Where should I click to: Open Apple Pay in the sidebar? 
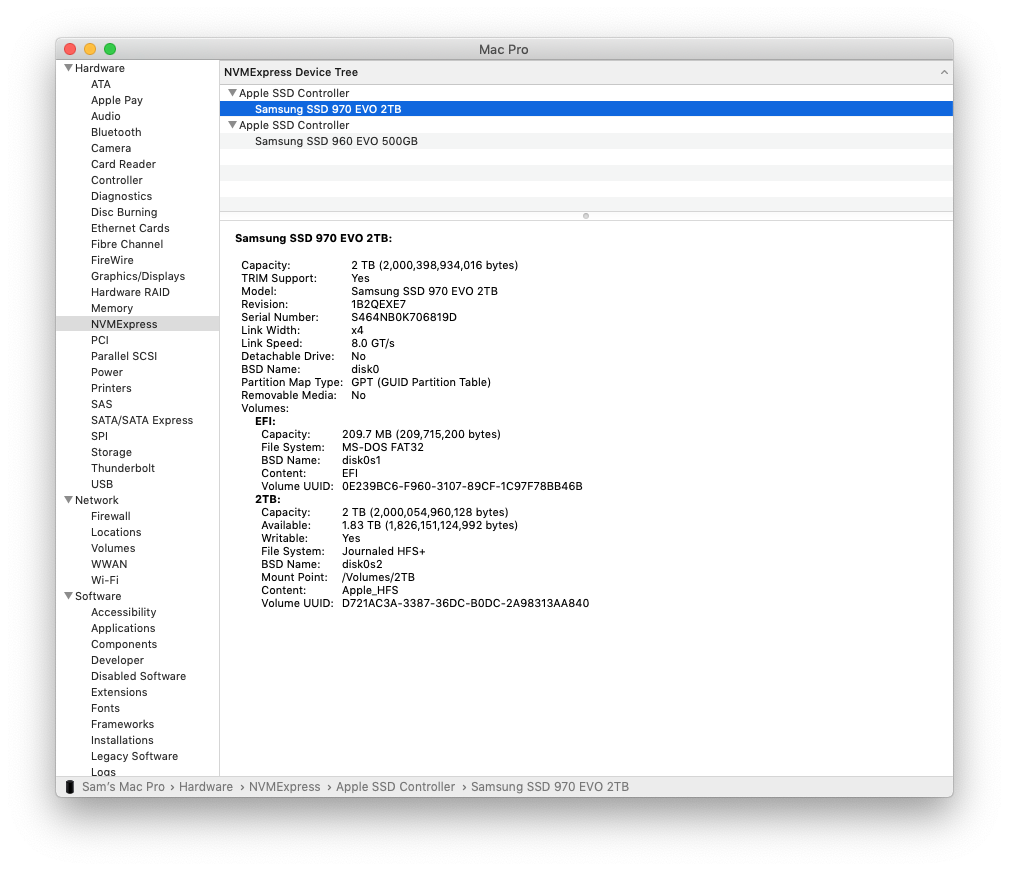tap(116, 100)
